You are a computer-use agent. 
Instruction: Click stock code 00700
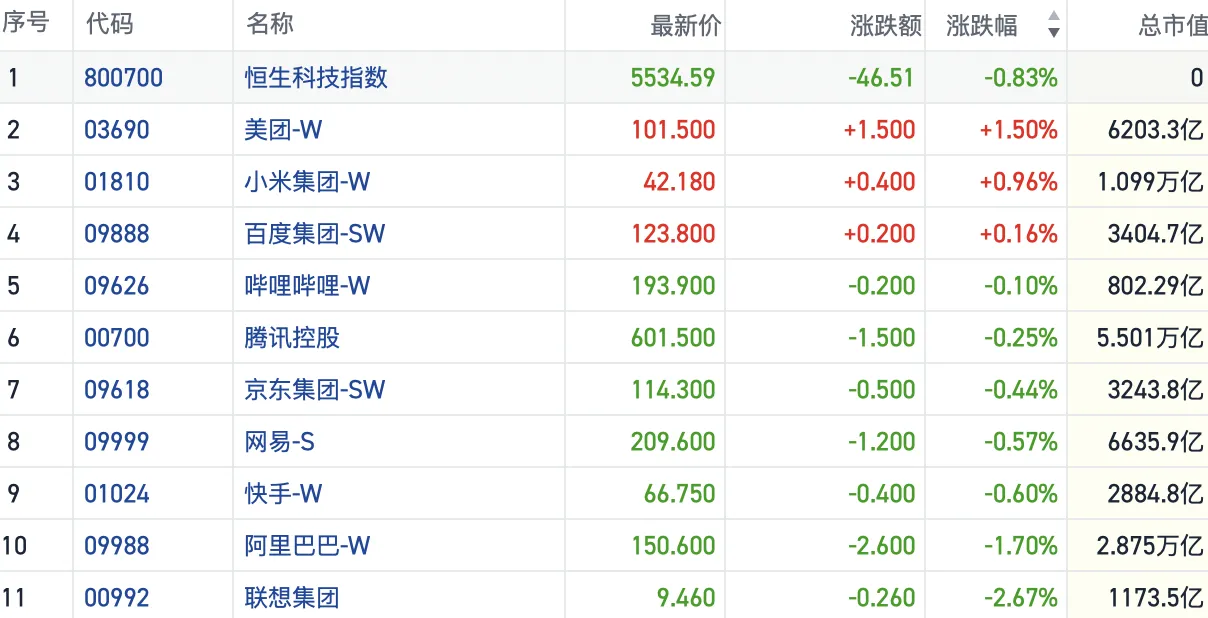click(117, 337)
